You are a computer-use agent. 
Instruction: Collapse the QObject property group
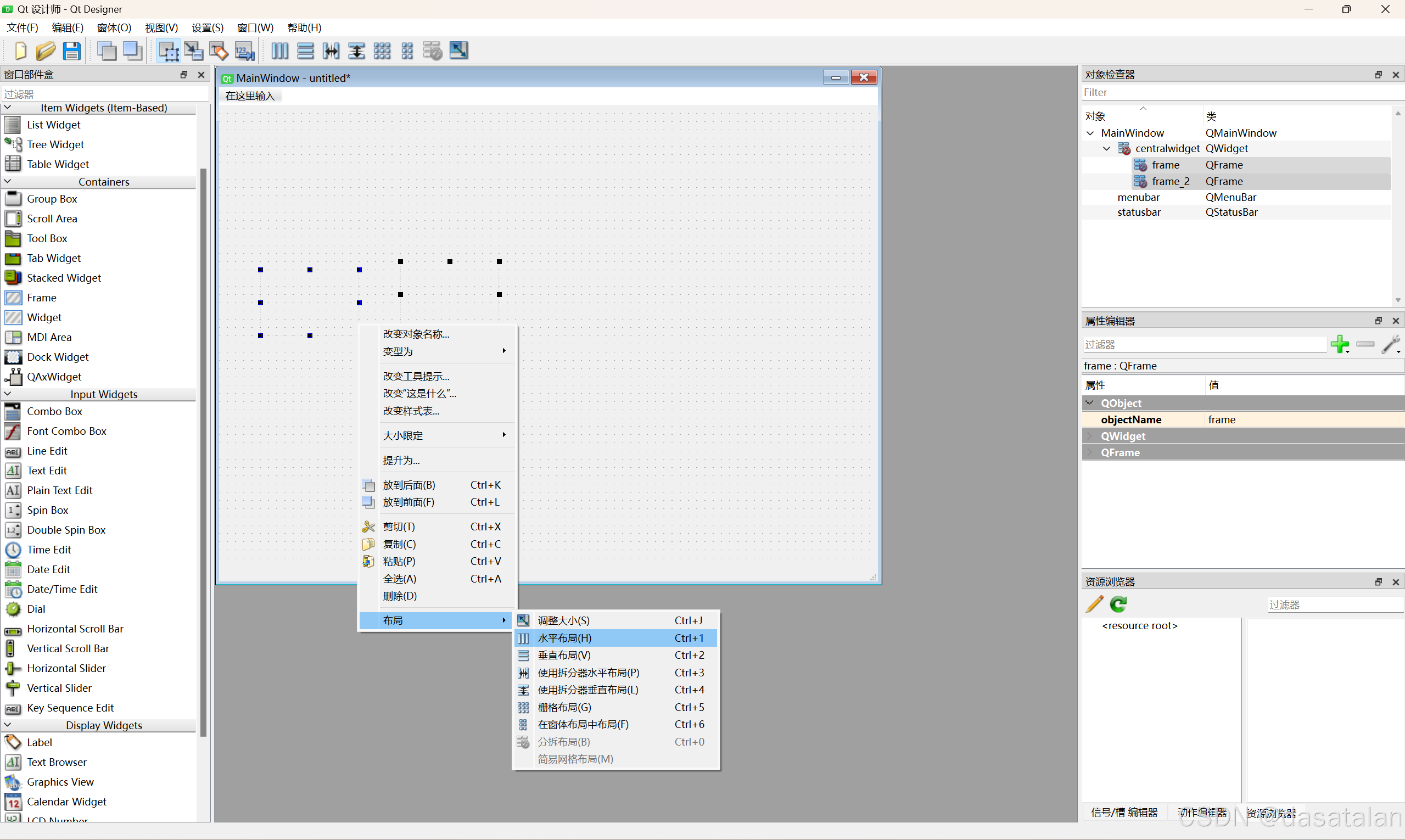coord(1090,403)
